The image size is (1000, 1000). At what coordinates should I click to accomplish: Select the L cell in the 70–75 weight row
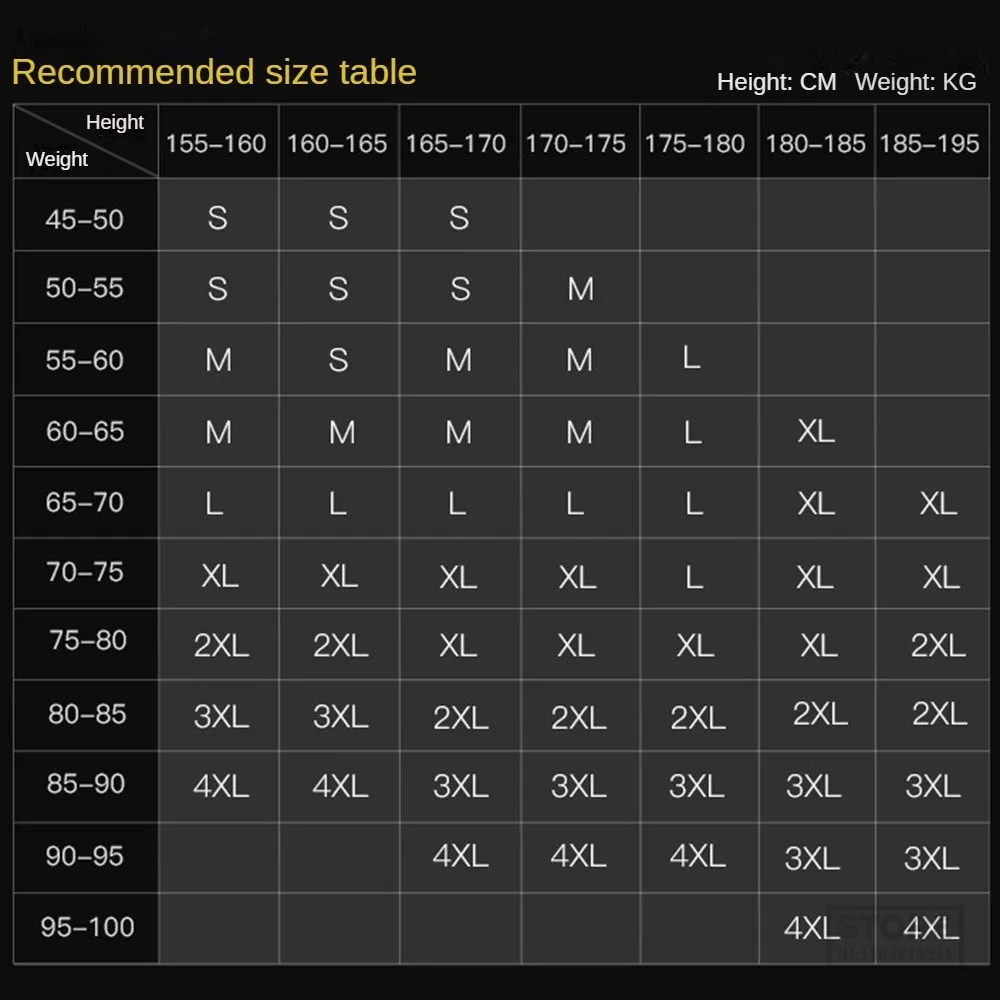[x=694, y=577]
